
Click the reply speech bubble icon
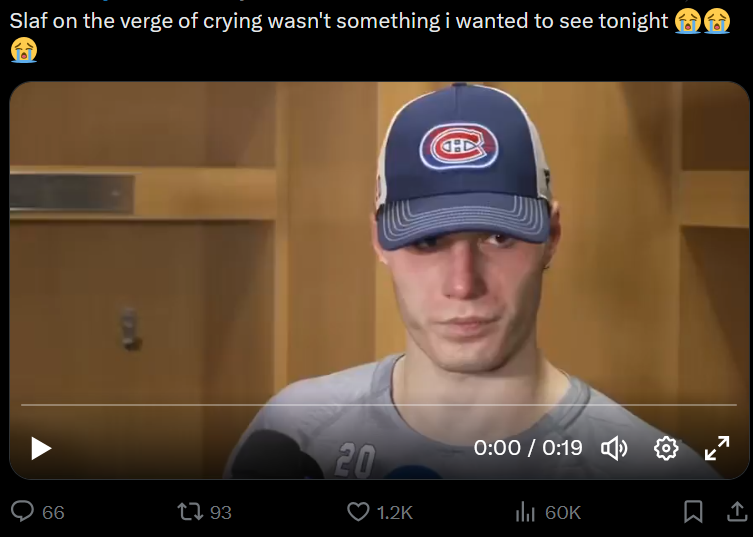coord(23,512)
